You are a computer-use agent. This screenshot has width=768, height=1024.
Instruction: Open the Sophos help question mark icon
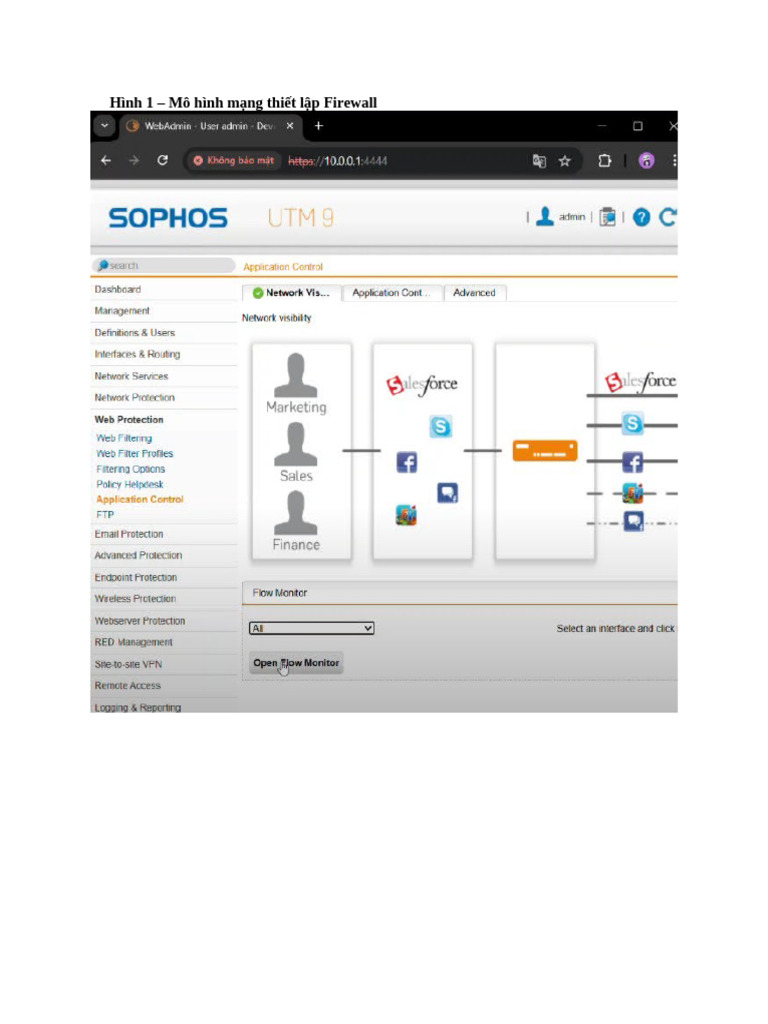coord(641,217)
